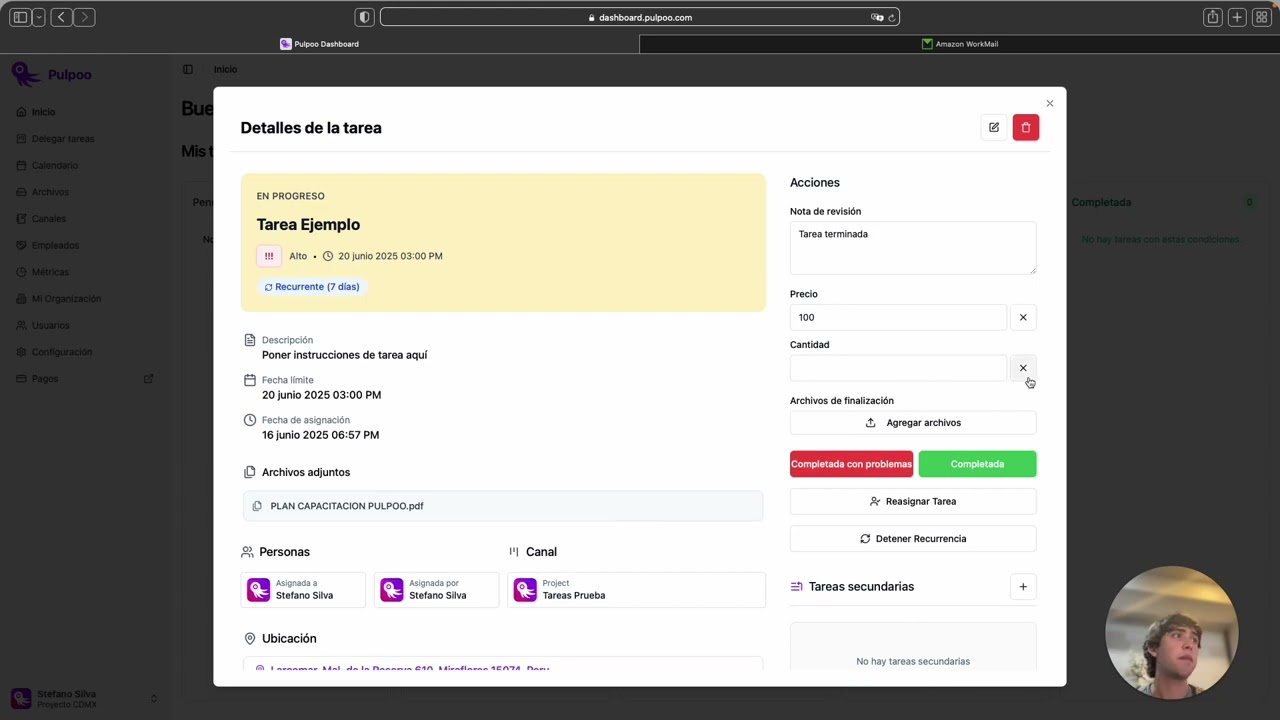Viewport: 1280px width, 720px height.
Task: Click the Cantidad input field
Action: [x=898, y=368]
